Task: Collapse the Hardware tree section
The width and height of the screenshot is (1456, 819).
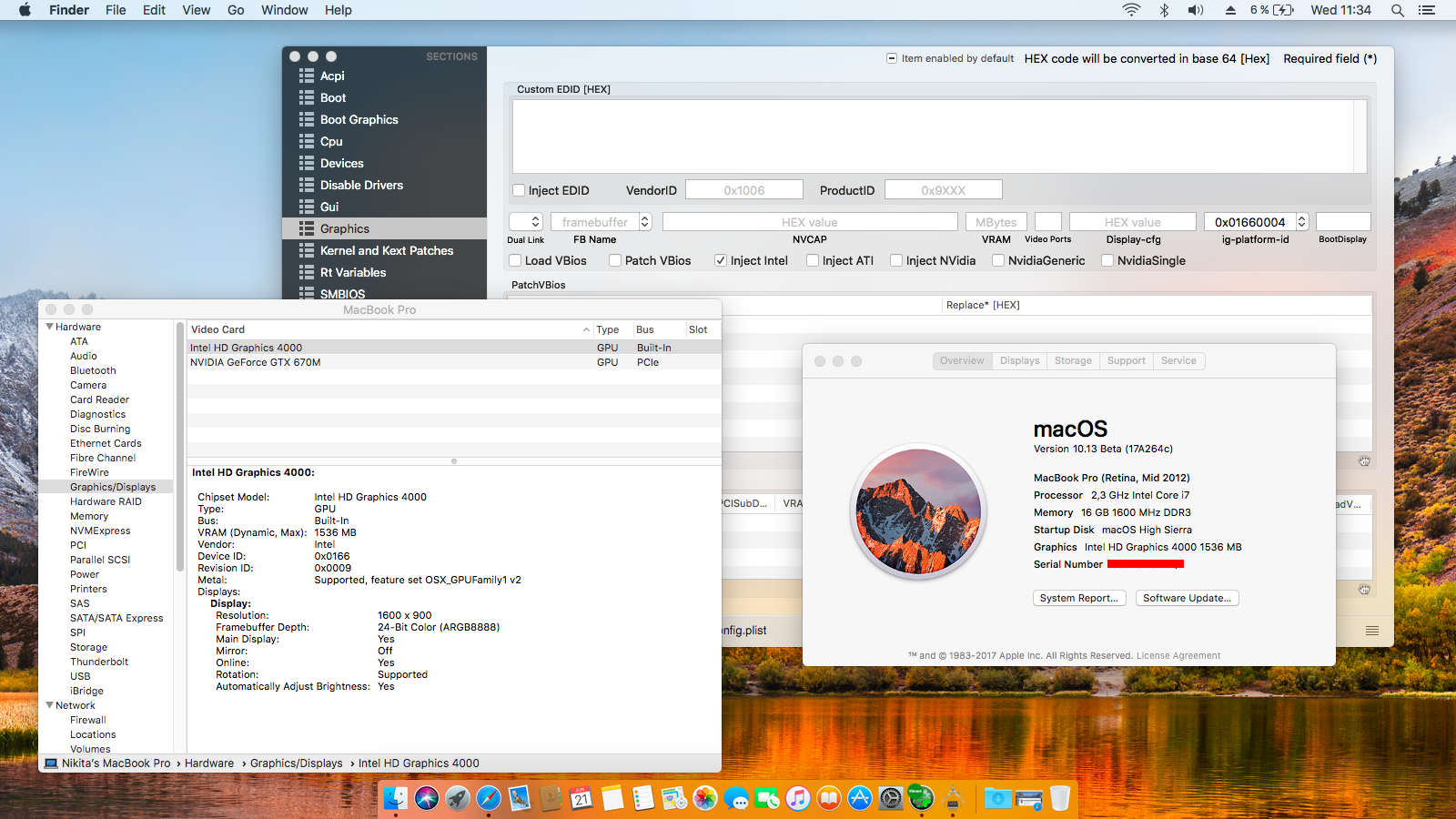Action: [50, 327]
